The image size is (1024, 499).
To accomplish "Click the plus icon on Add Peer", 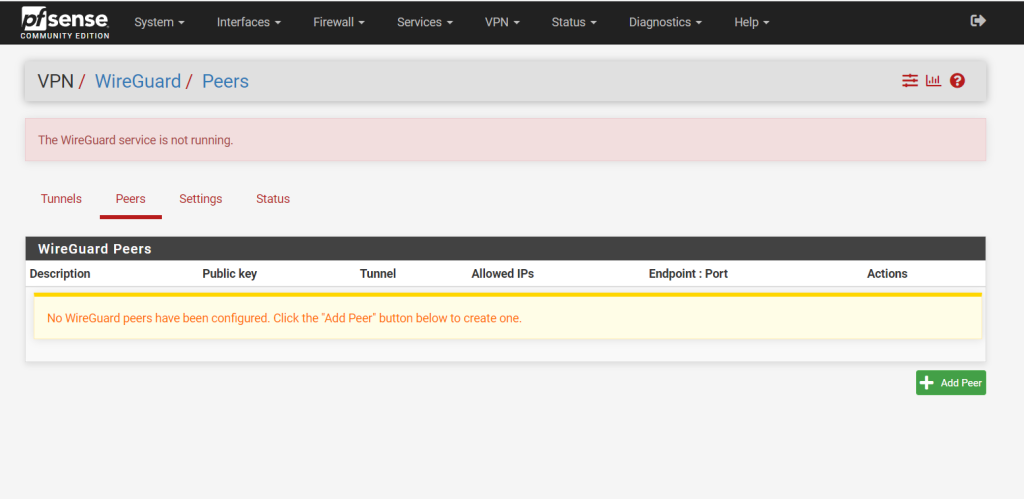I will (x=926, y=383).
